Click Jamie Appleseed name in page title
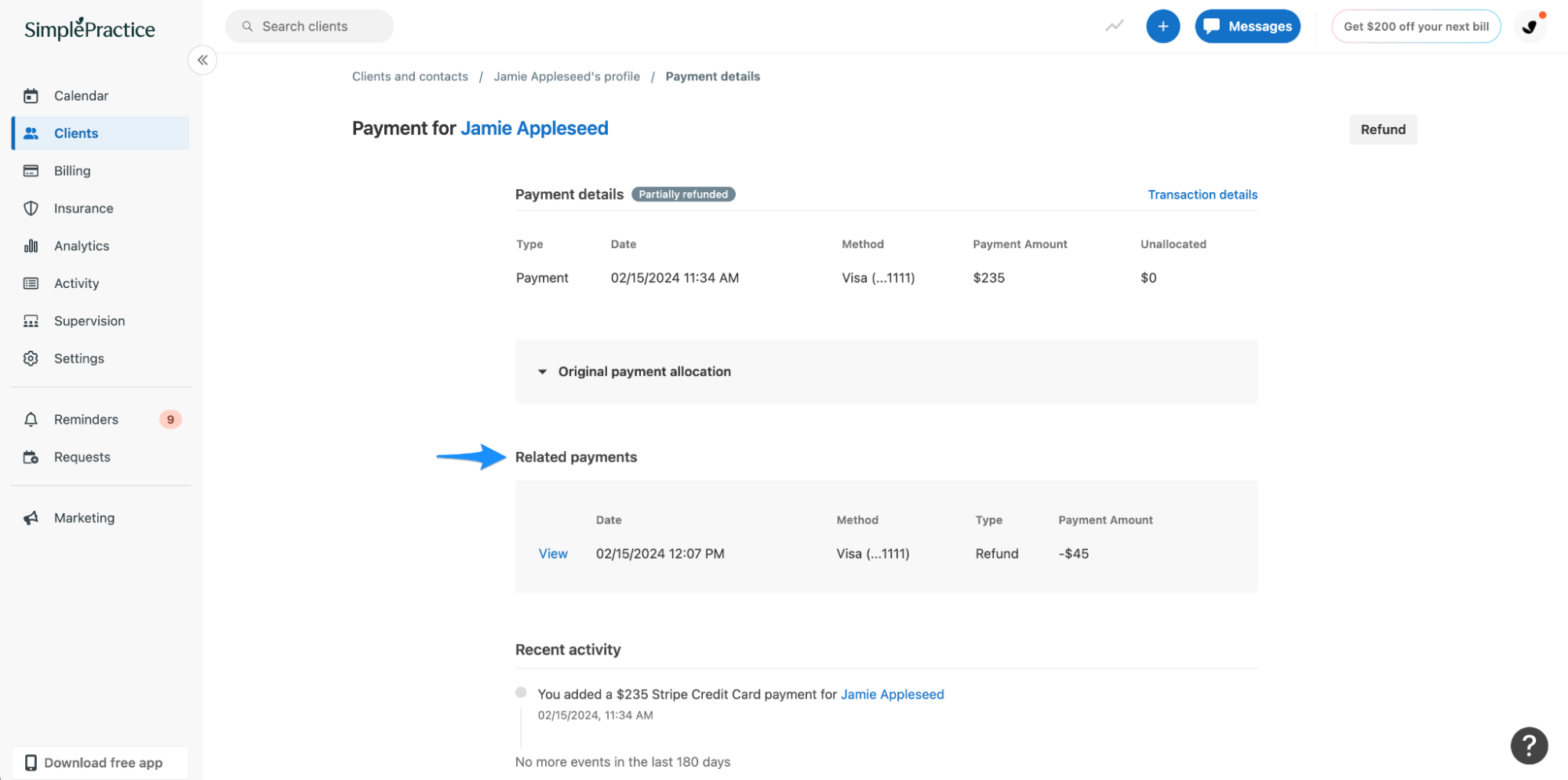The image size is (1568, 780). point(534,128)
